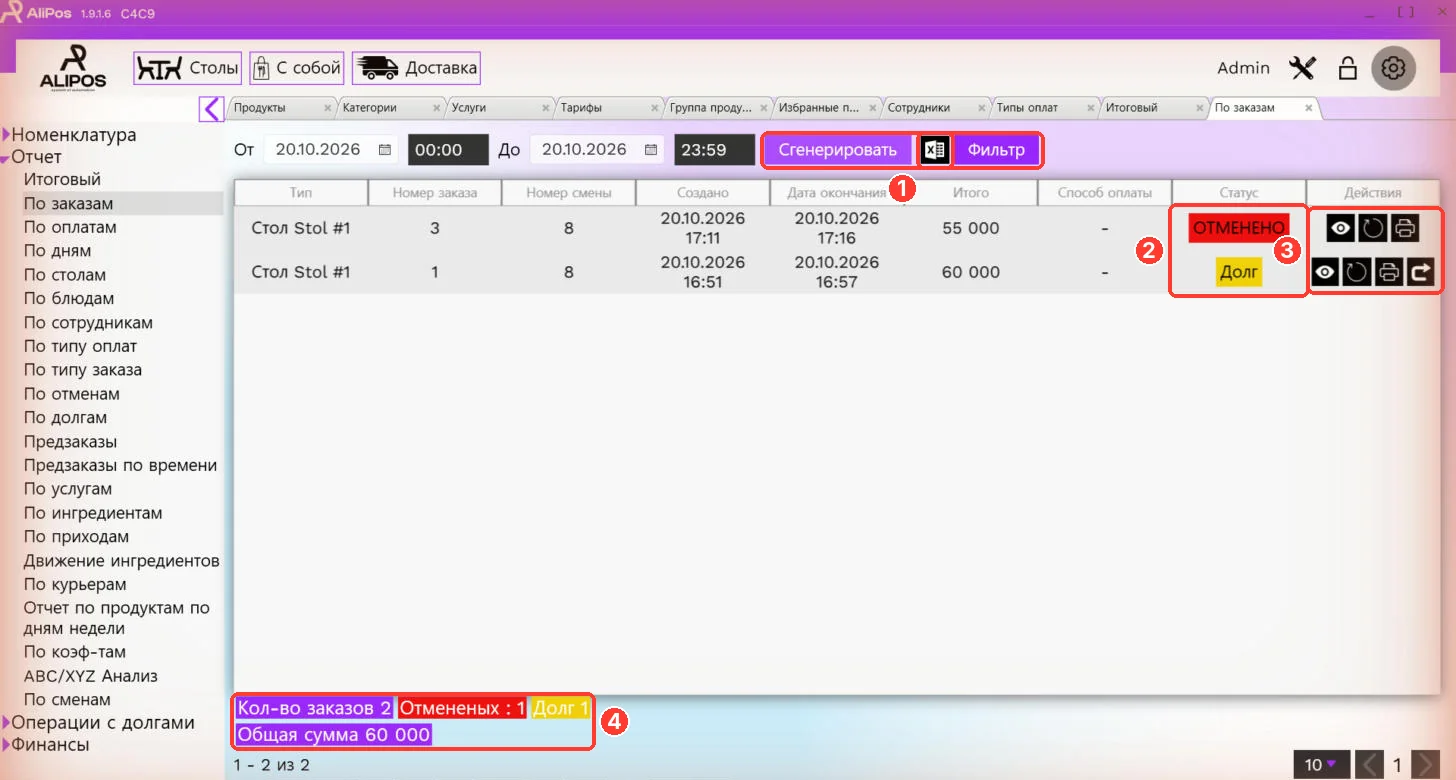Collapse sidebar with the left chevron

coord(211,108)
